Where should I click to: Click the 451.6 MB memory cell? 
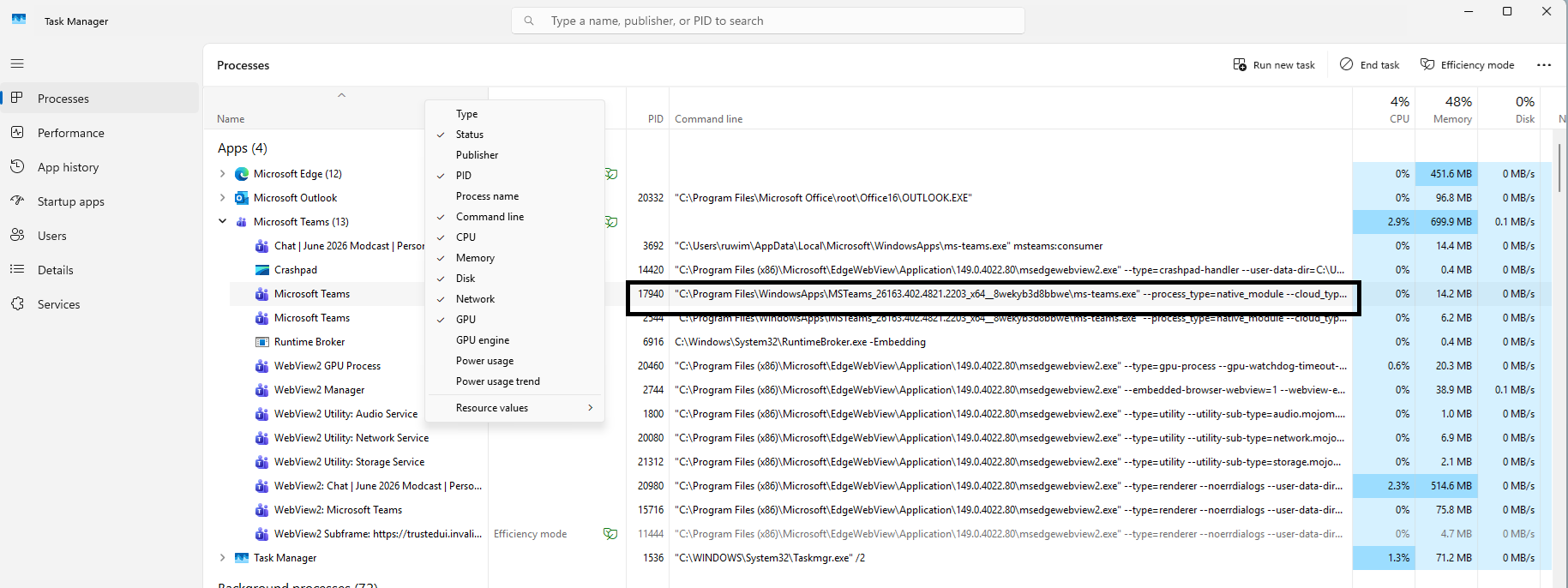[x=1446, y=174]
